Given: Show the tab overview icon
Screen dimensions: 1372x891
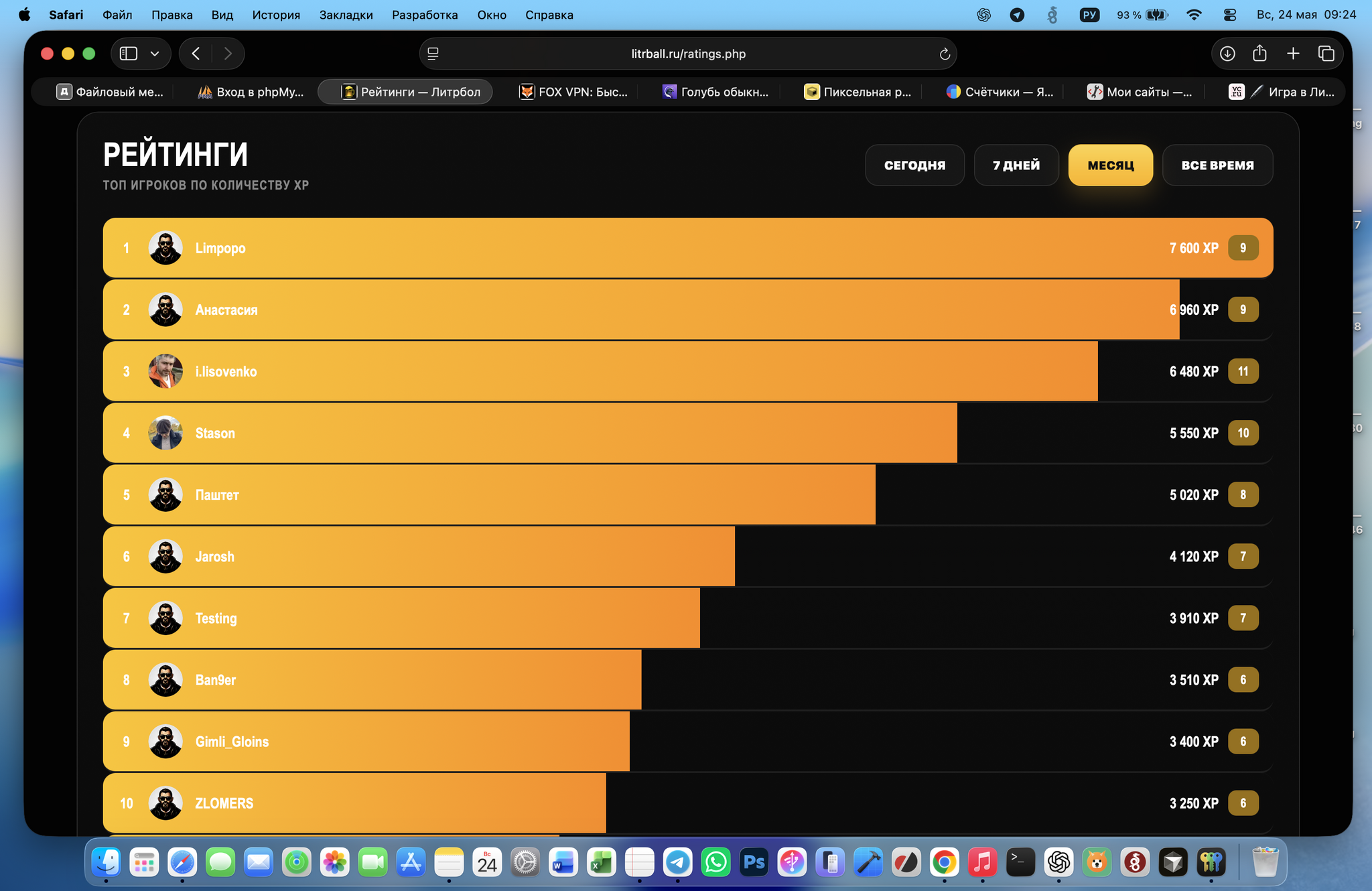Looking at the screenshot, I should [x=1326, y=54].
